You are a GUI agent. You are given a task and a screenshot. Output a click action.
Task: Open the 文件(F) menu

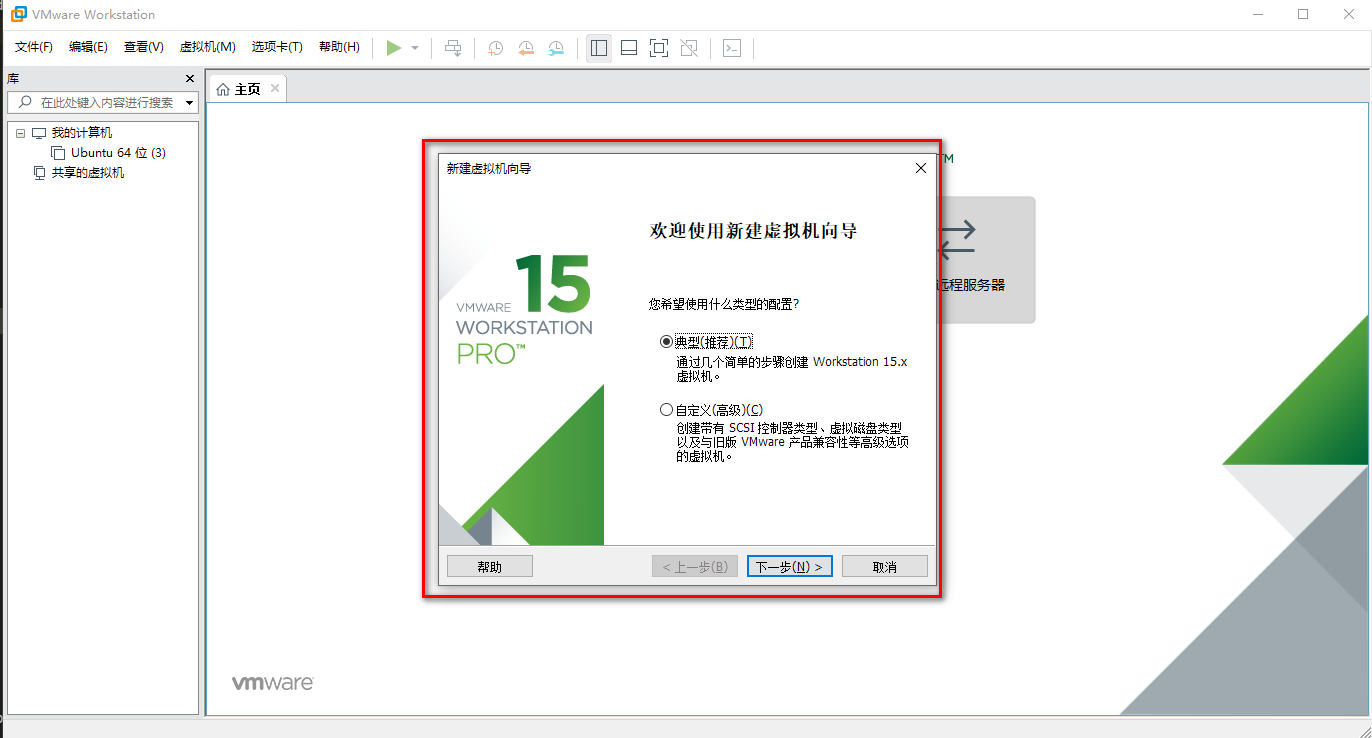pos(33,47)
